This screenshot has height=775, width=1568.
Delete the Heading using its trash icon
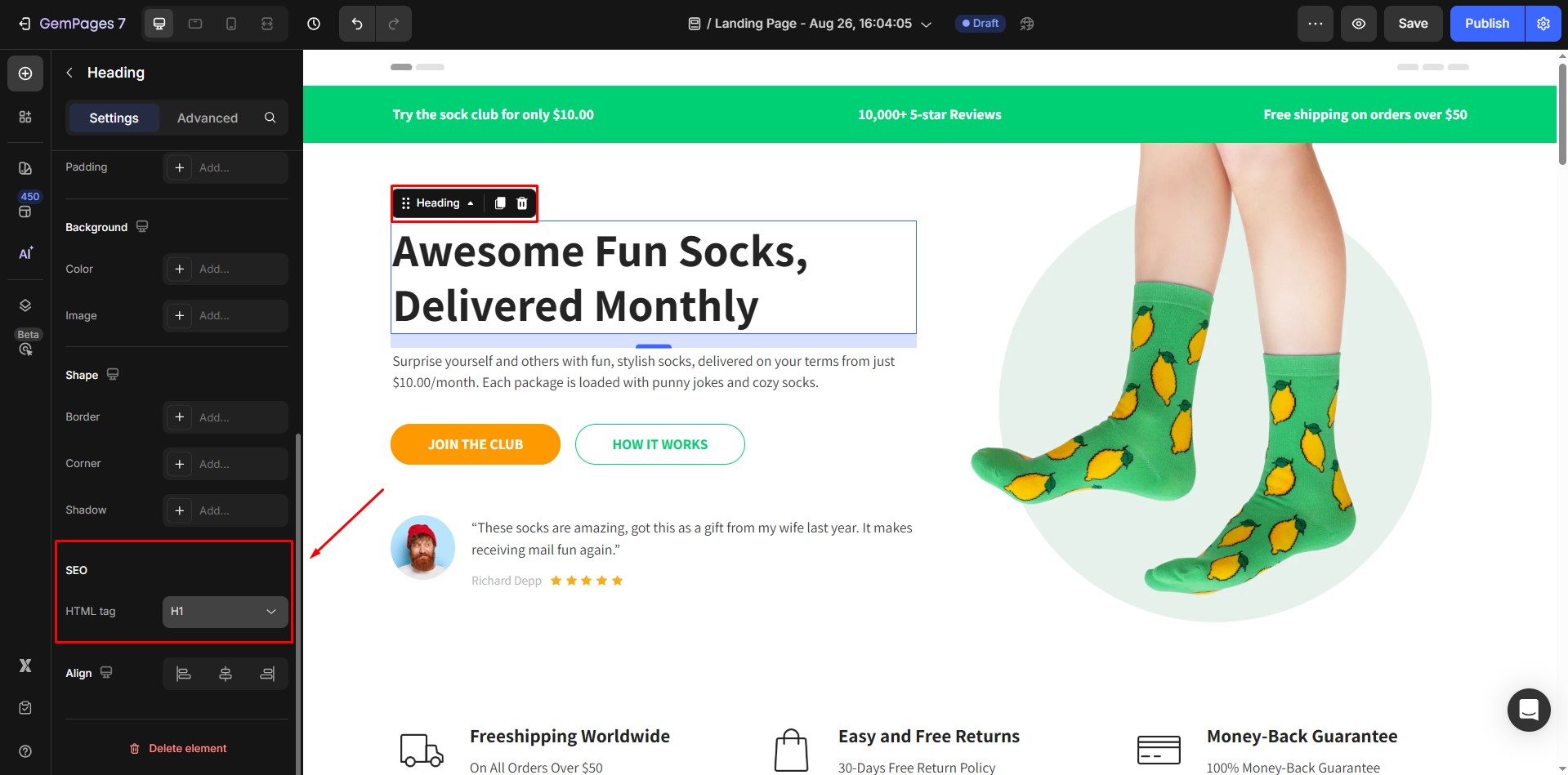[521, 203]
